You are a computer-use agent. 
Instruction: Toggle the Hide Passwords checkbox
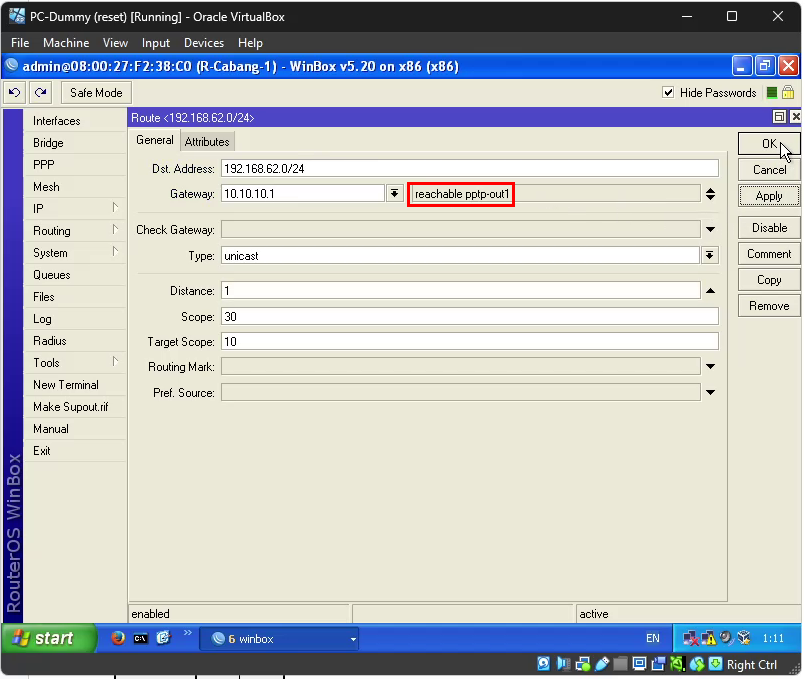668,92
